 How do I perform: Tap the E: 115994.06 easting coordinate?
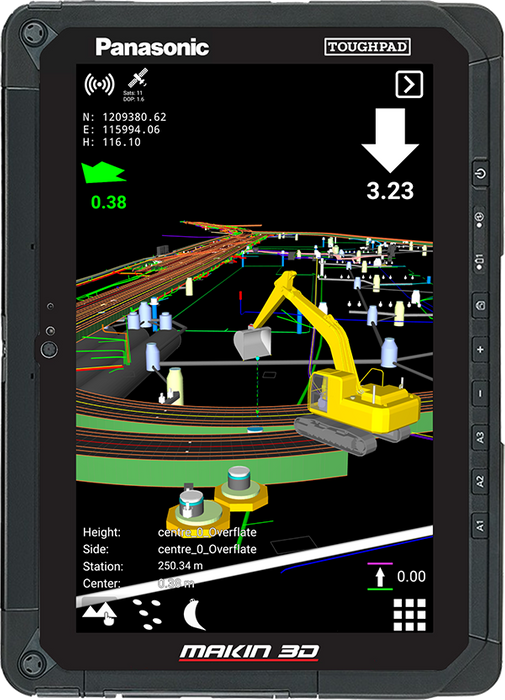click(x=121, y=129)
